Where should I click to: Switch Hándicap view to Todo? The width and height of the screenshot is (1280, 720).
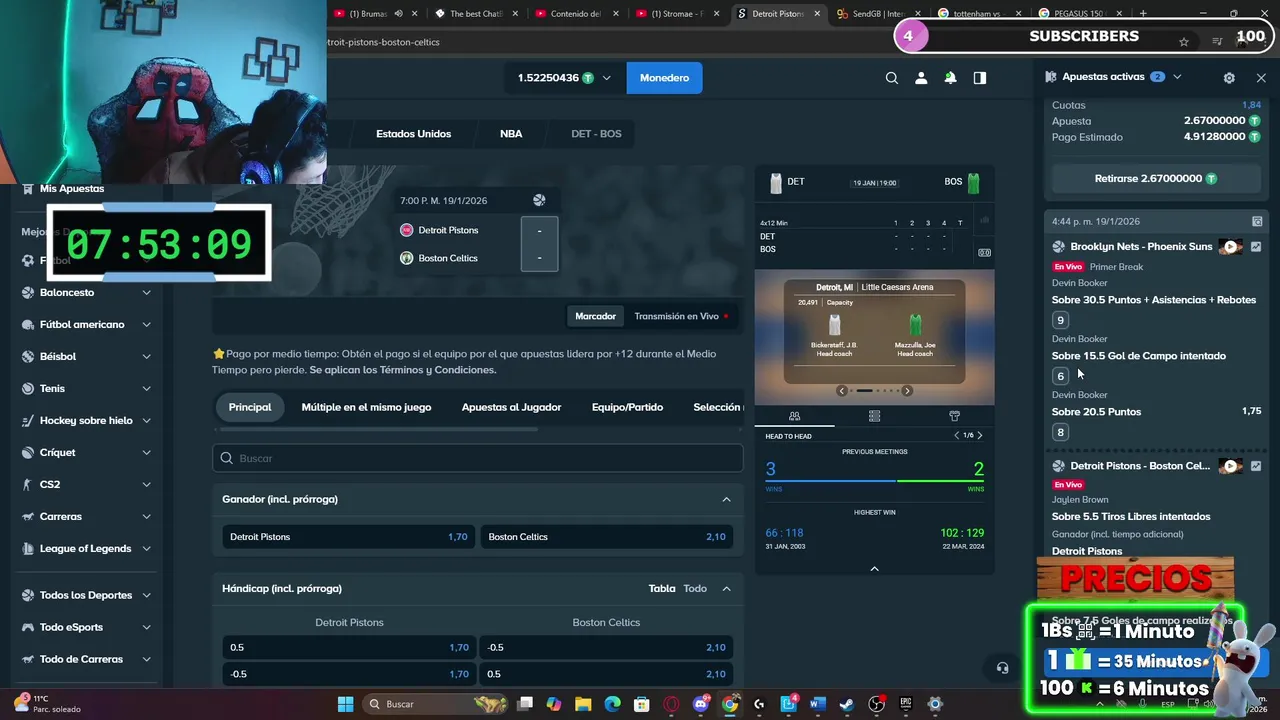coord(695,589)
